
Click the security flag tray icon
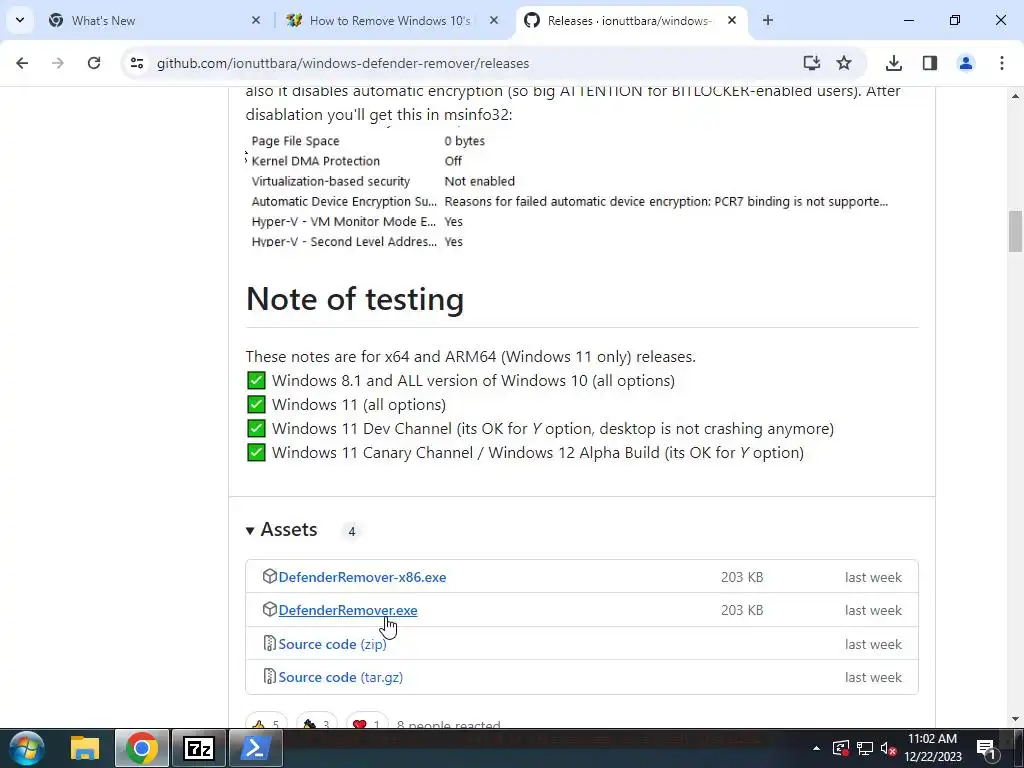pos(841,748)
